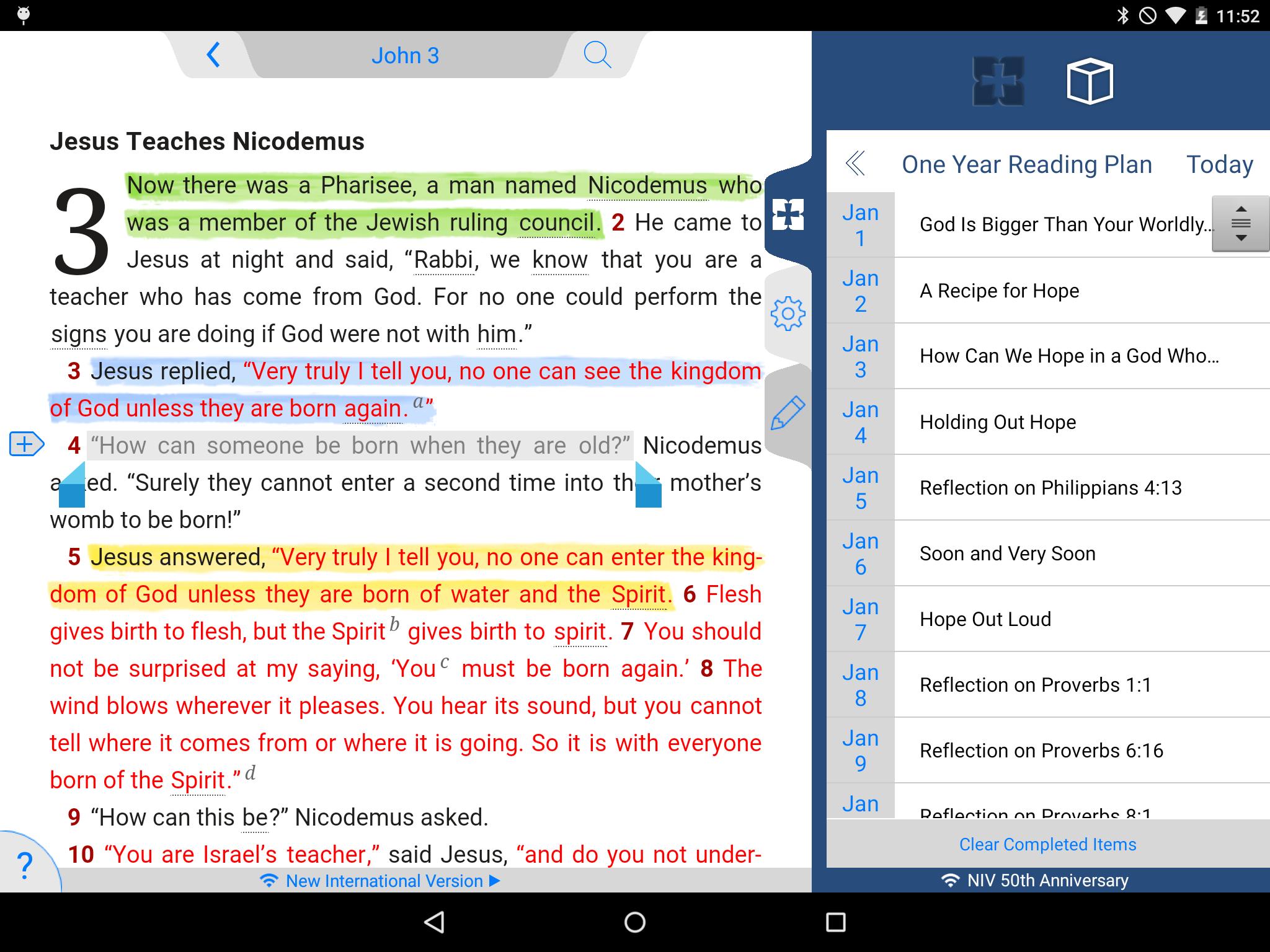1270x952 pixels.
Task: Open the pencil notes side tab
Action: tap(788, 413)
